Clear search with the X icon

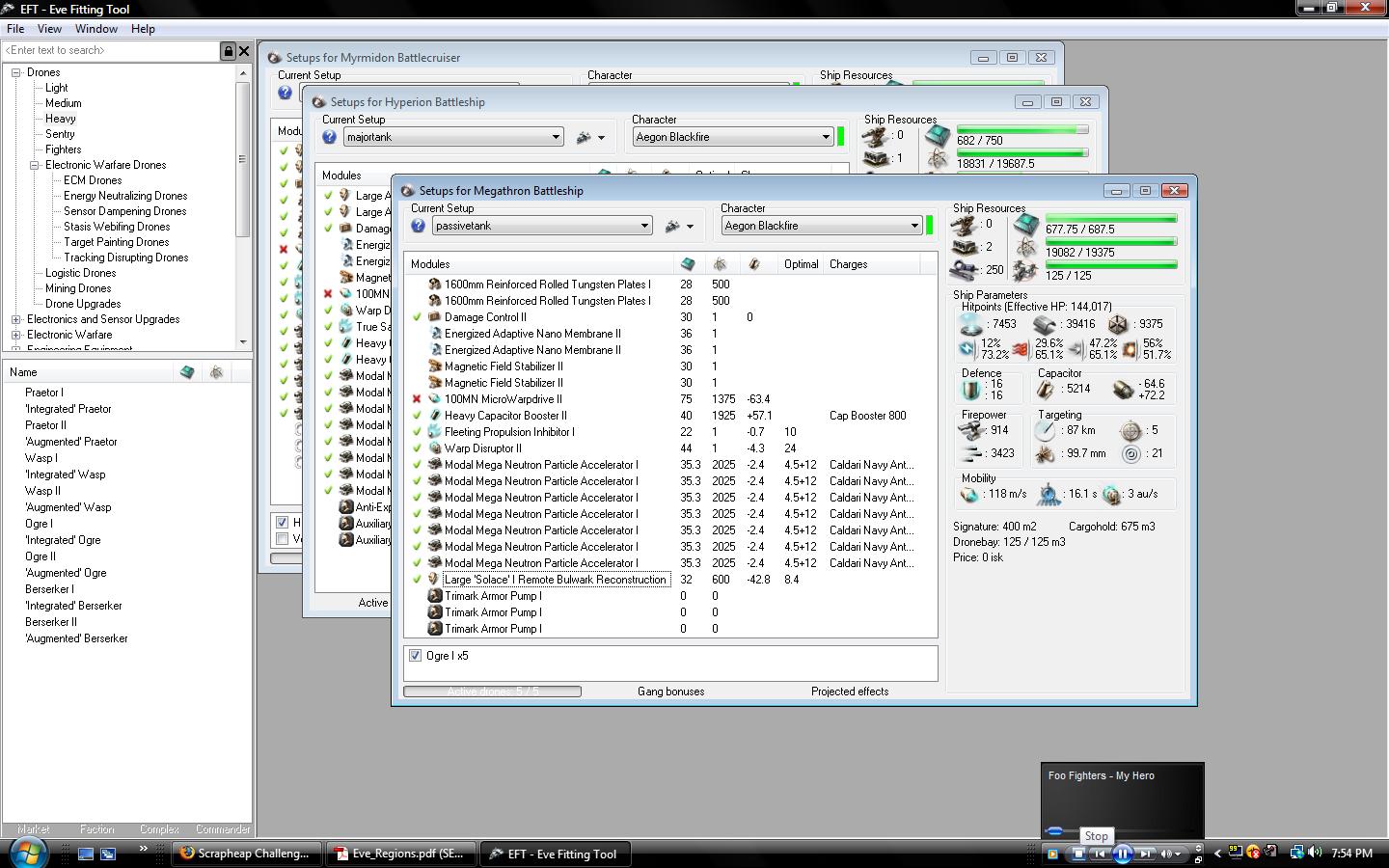point(244,51)
